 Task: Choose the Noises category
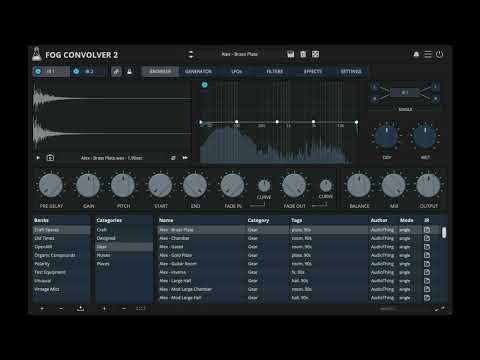pyautogui.click(x=124, y=255)
